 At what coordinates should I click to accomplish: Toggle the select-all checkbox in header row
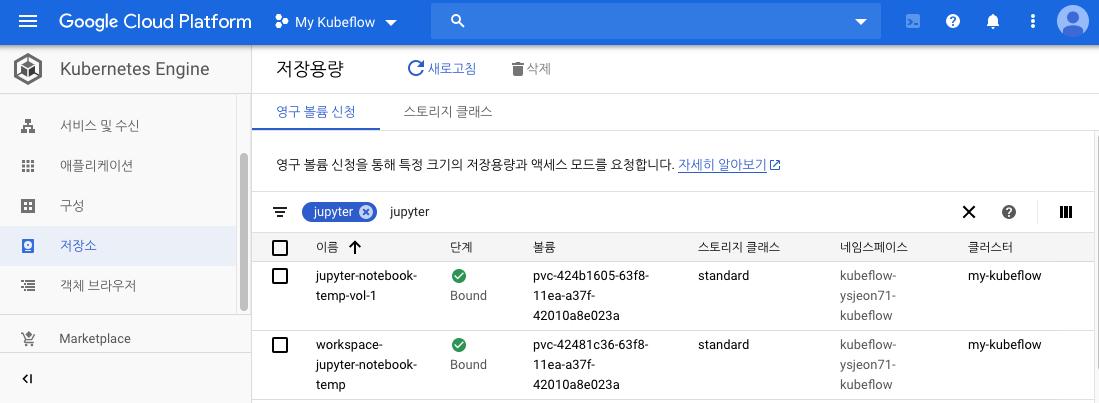(280, 247)
